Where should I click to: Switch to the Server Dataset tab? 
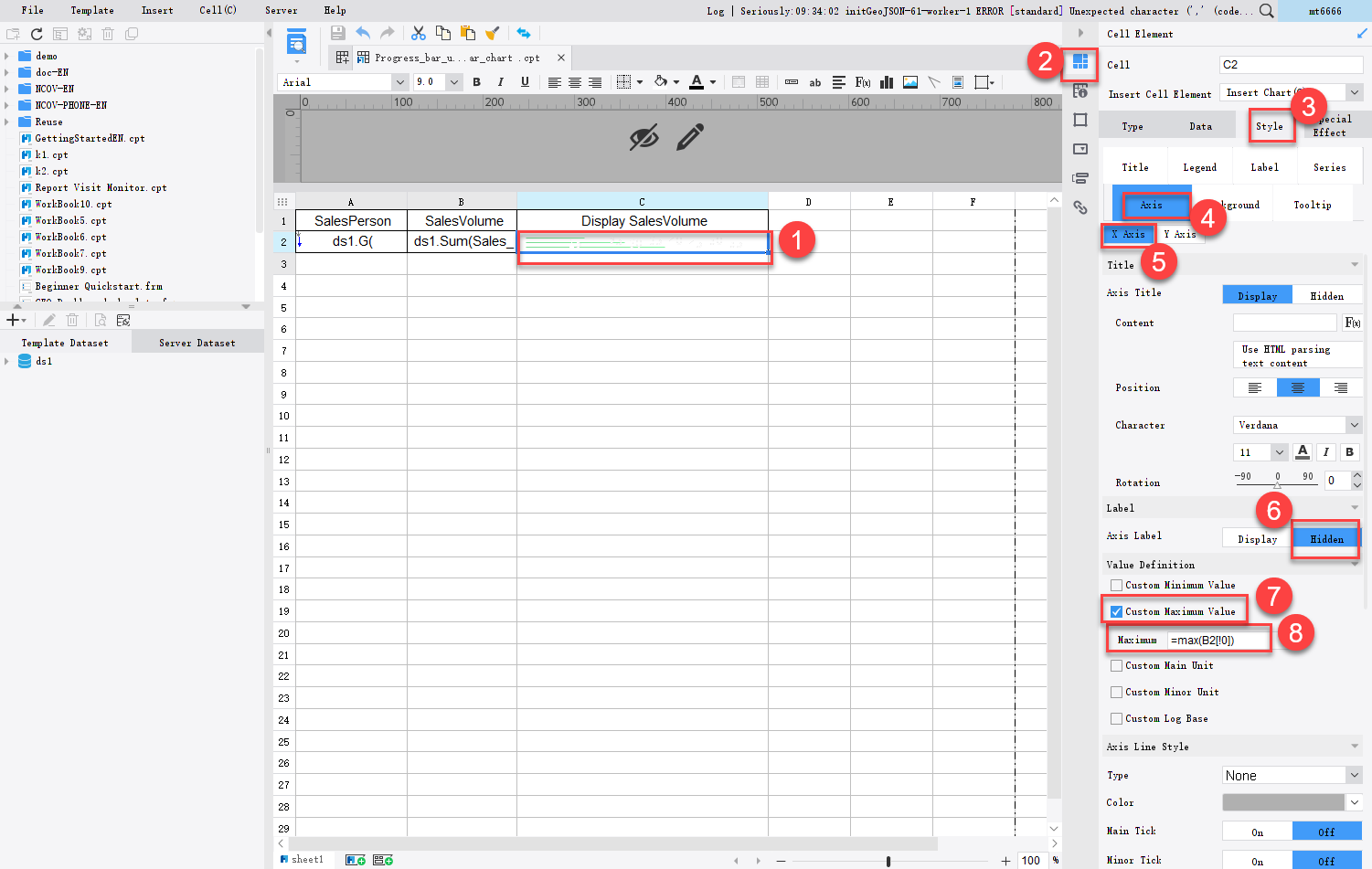click(x=197, y=343)
